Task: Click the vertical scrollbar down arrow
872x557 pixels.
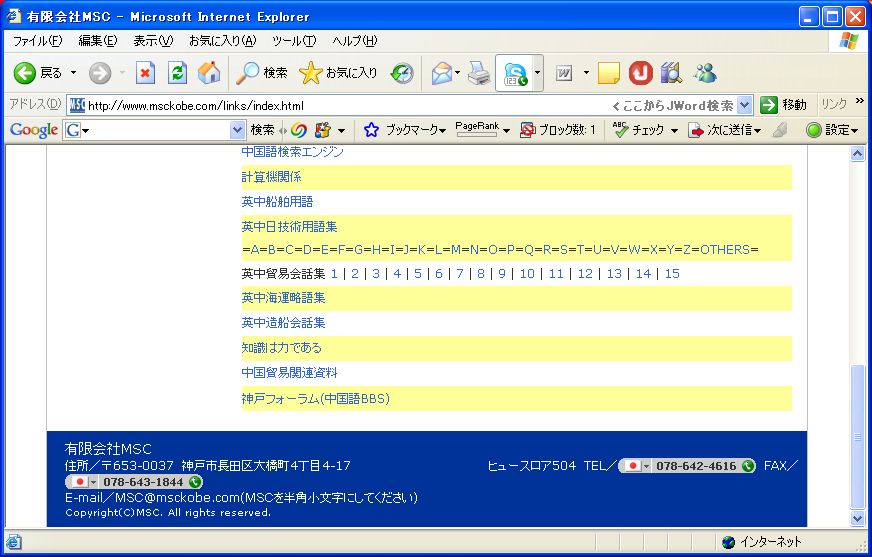Action: pyautogui.click(x=857, y=518)
